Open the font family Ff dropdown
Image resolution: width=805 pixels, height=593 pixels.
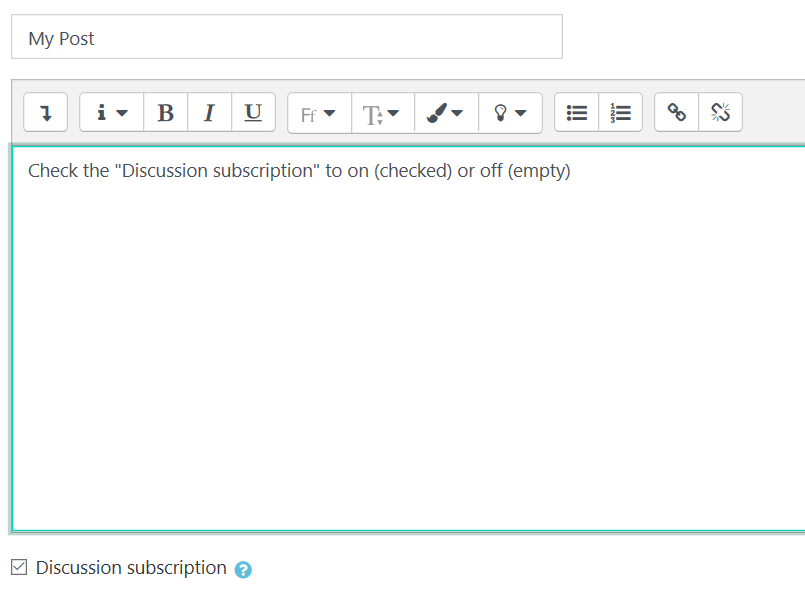click(318, 112)
